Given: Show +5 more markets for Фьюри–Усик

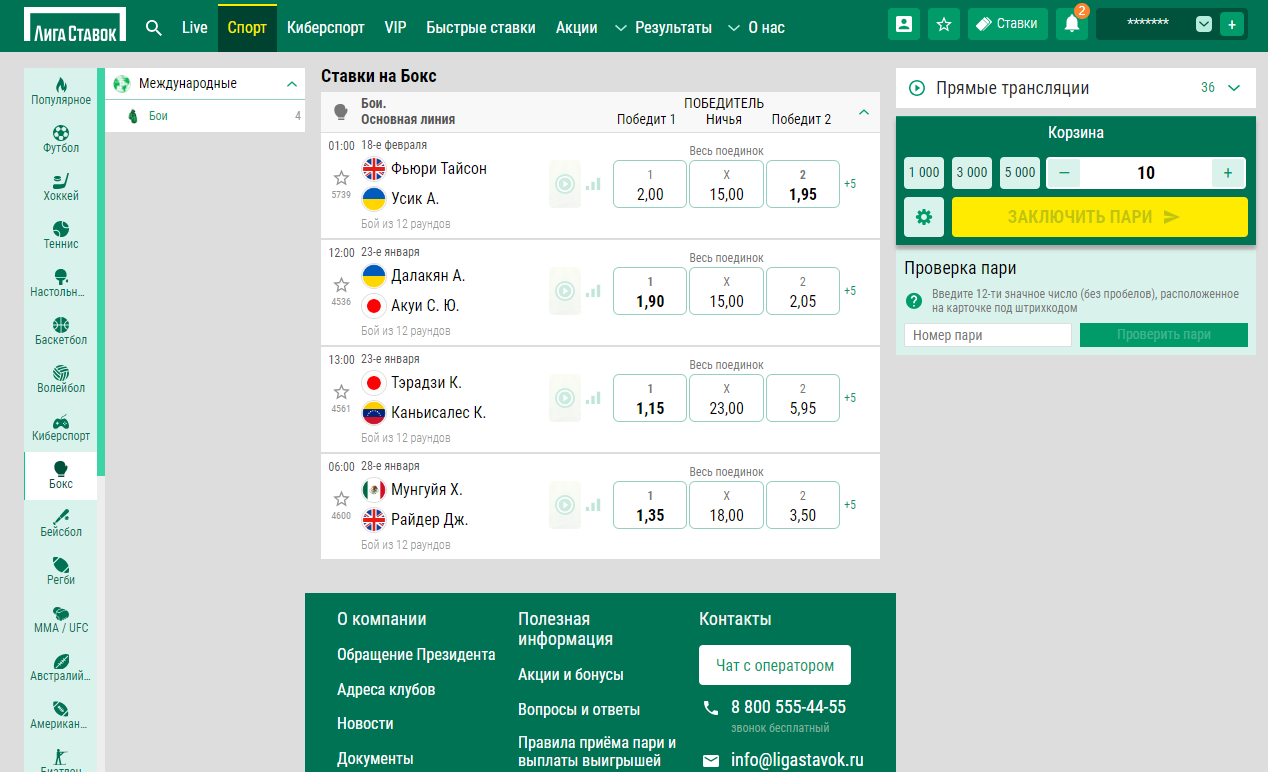Looking at the screenshot, I should [850, 184].
